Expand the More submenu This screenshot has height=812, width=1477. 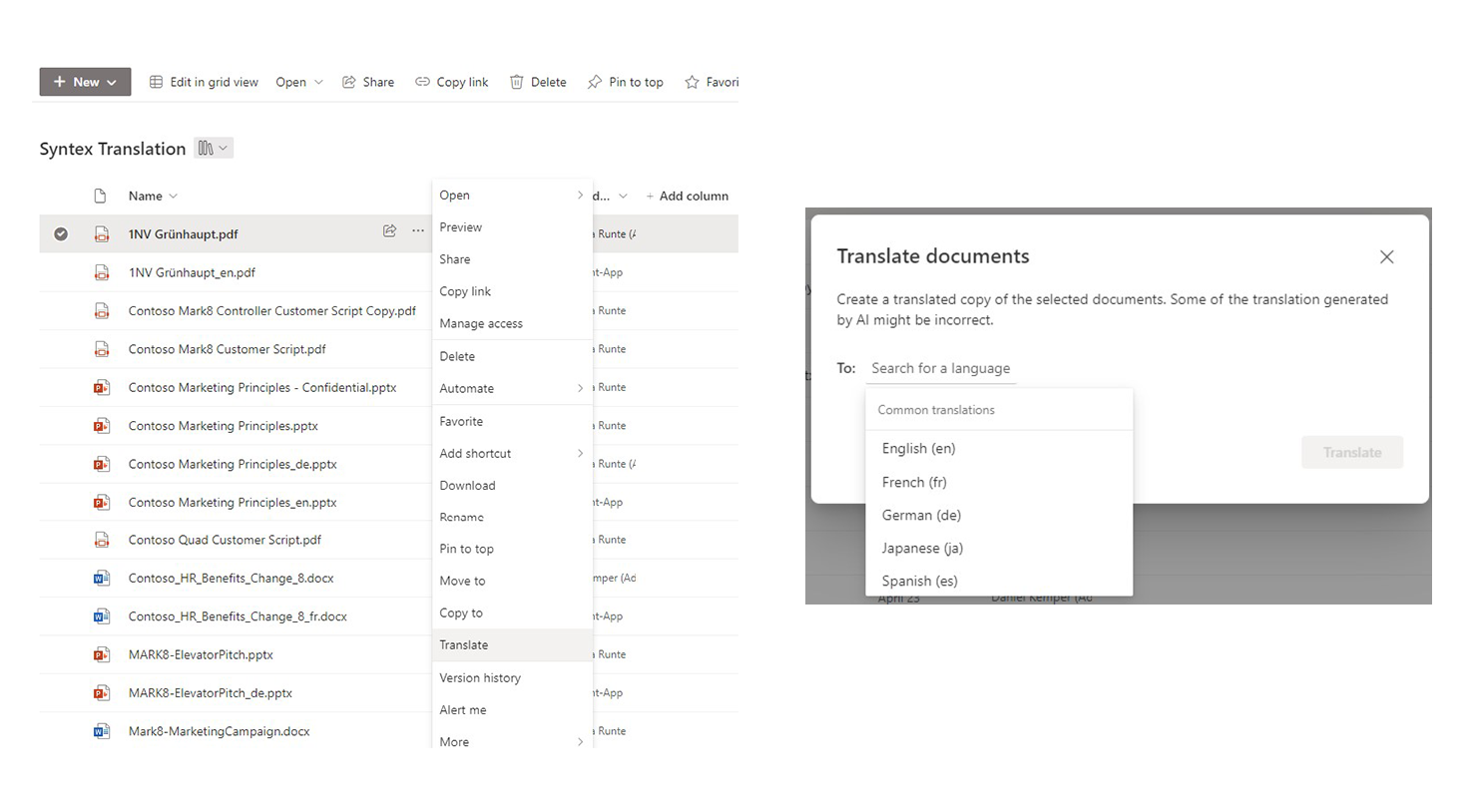[x=512, y=741]
